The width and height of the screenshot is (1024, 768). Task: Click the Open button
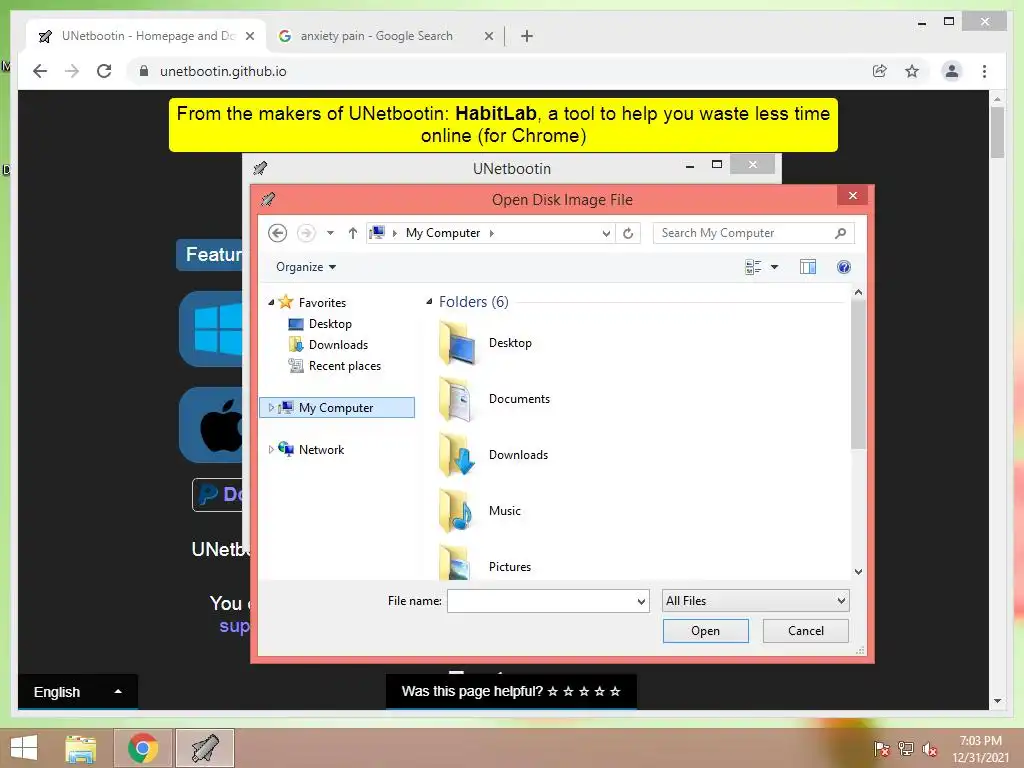pyautogui.click(x=705, y=631)
